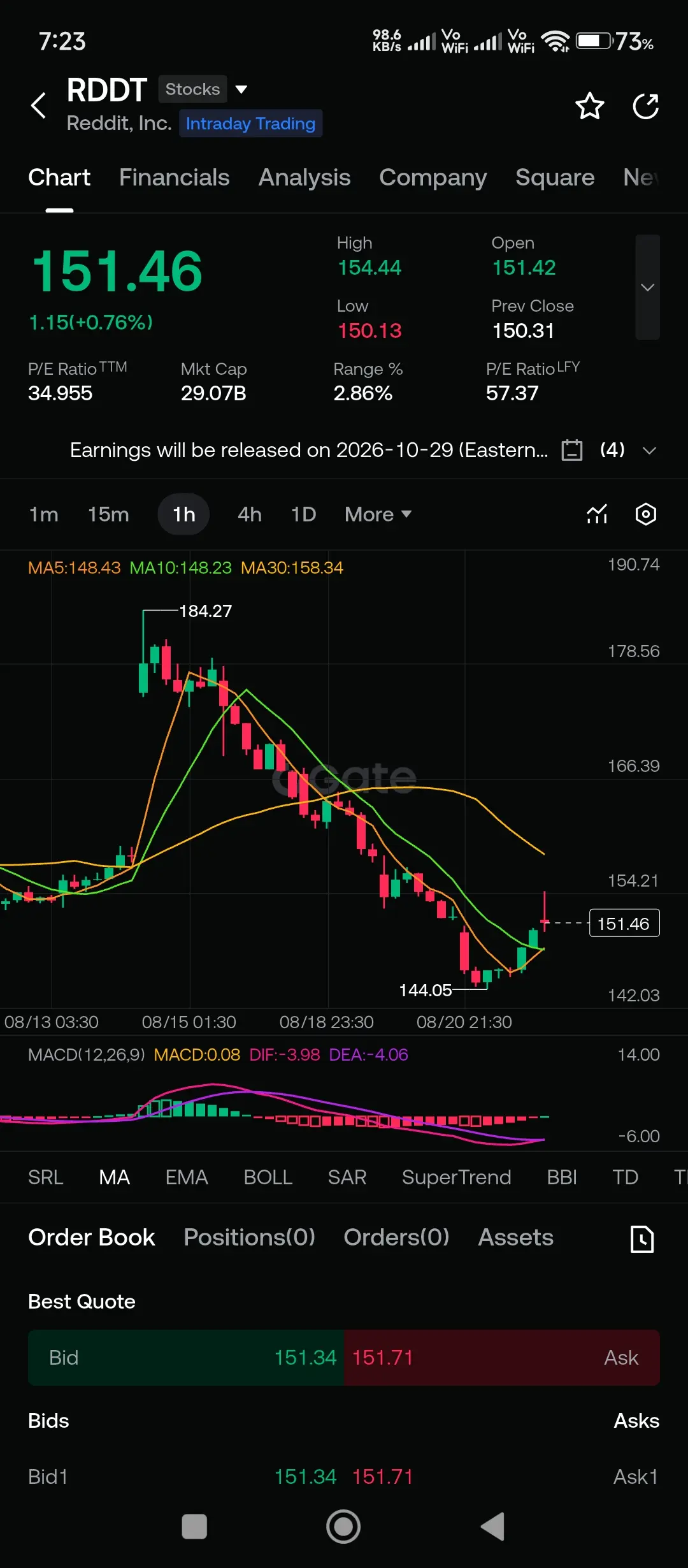
Task: Open the Stocks type dropdown
Action: click(x=203, y=89)
